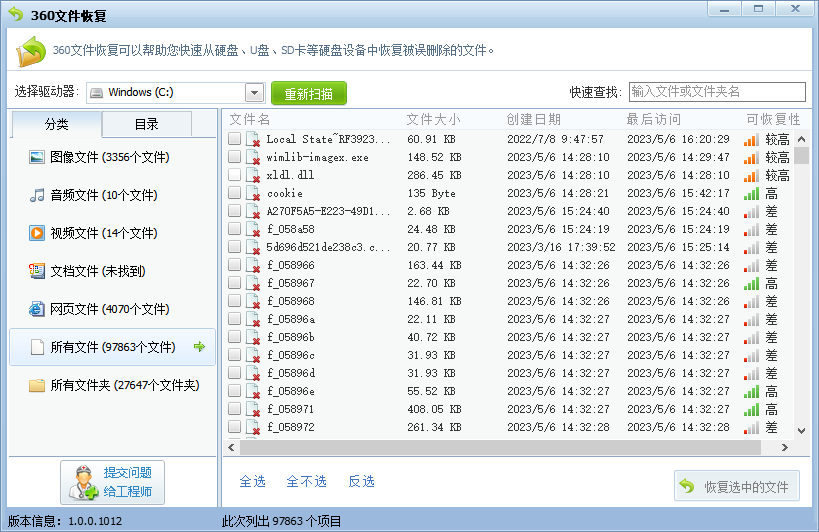Screen dimensions: 819x532
Task: Click the 反选 link
Action: tap(361, 481)
